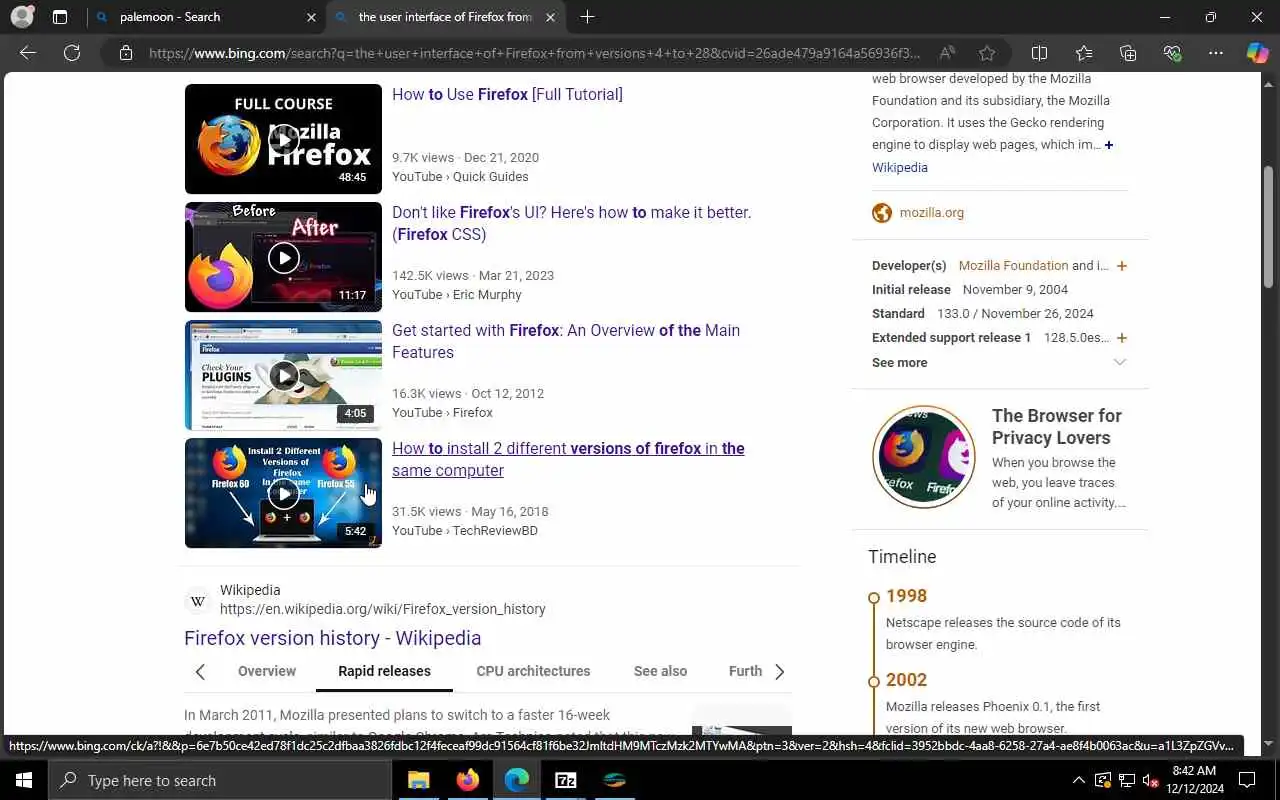
Task: Click the globe icon beside mozilla.org
Action: point(882,213)
